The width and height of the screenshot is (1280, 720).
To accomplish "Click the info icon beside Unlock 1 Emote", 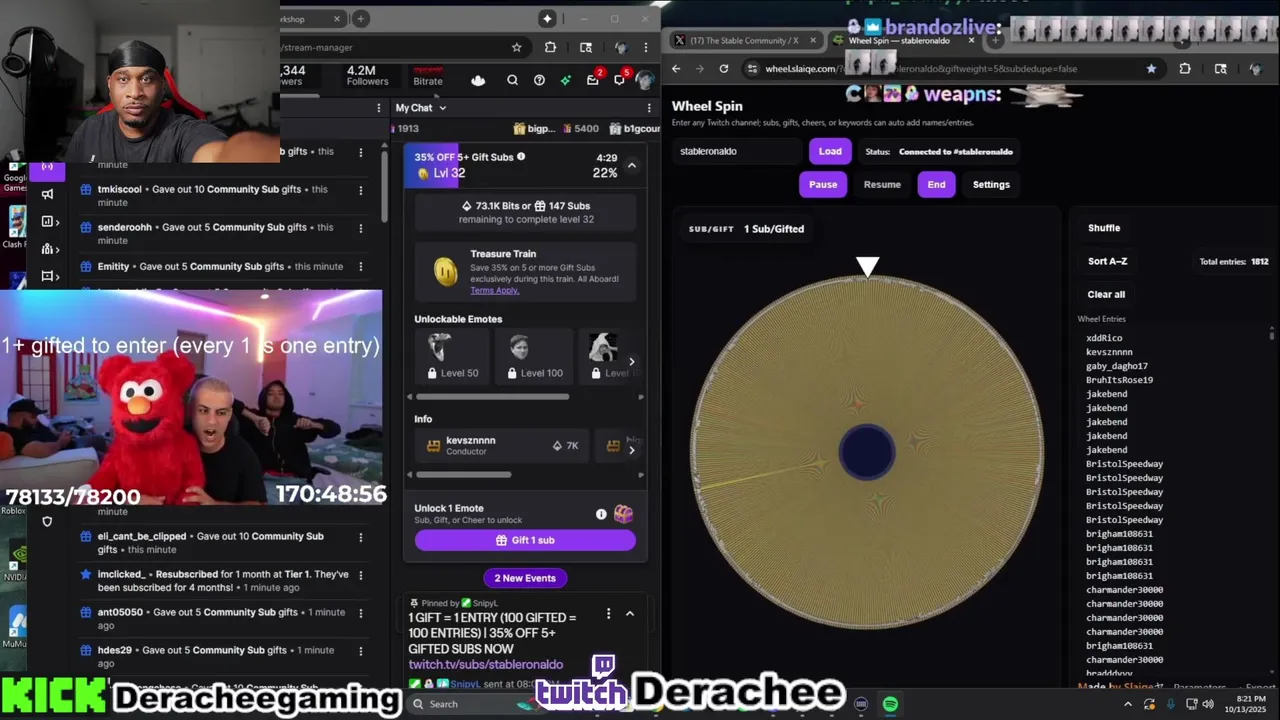I will pos(601,514).
